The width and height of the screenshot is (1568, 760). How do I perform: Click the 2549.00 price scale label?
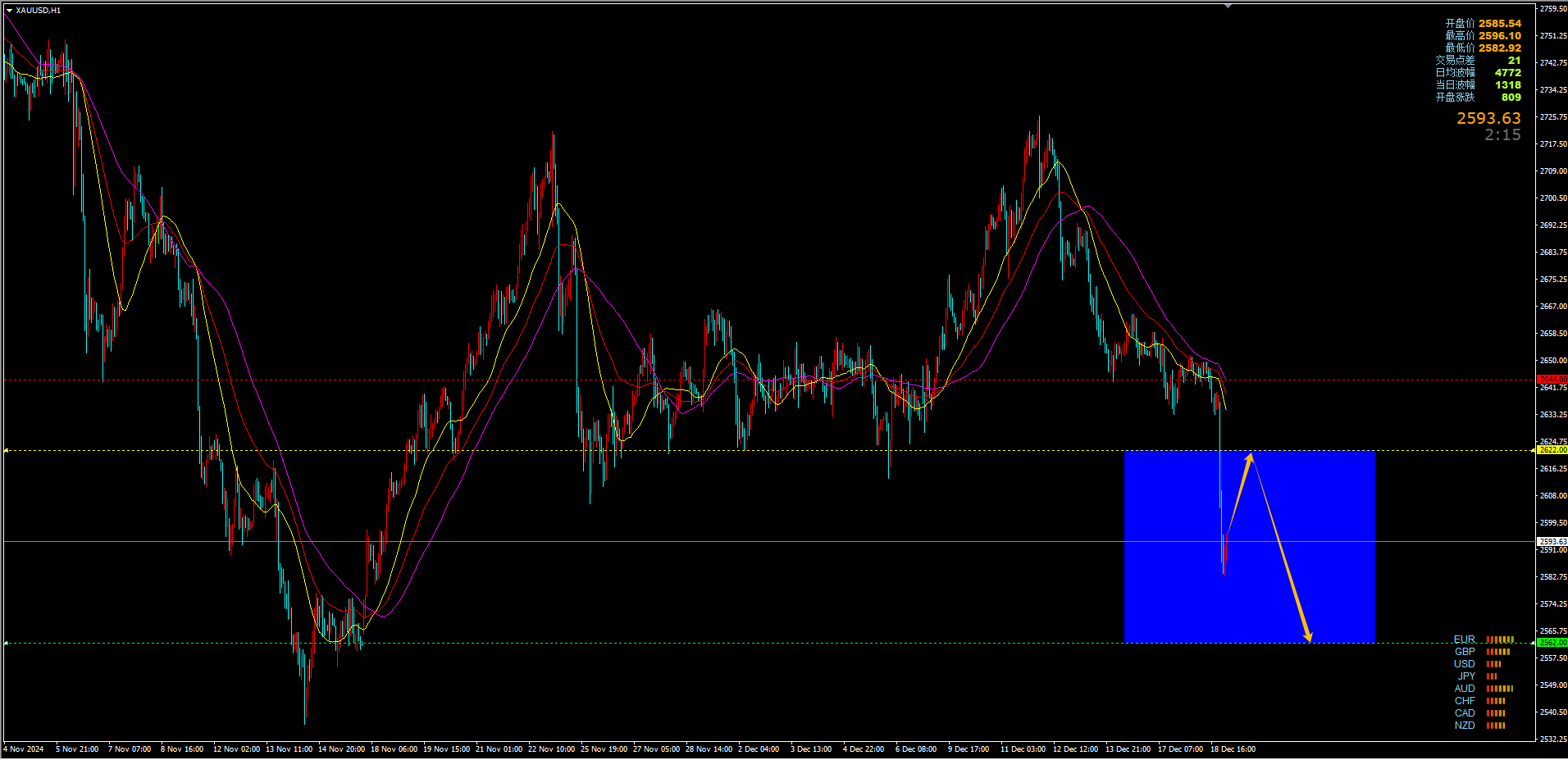point(1553,685)
